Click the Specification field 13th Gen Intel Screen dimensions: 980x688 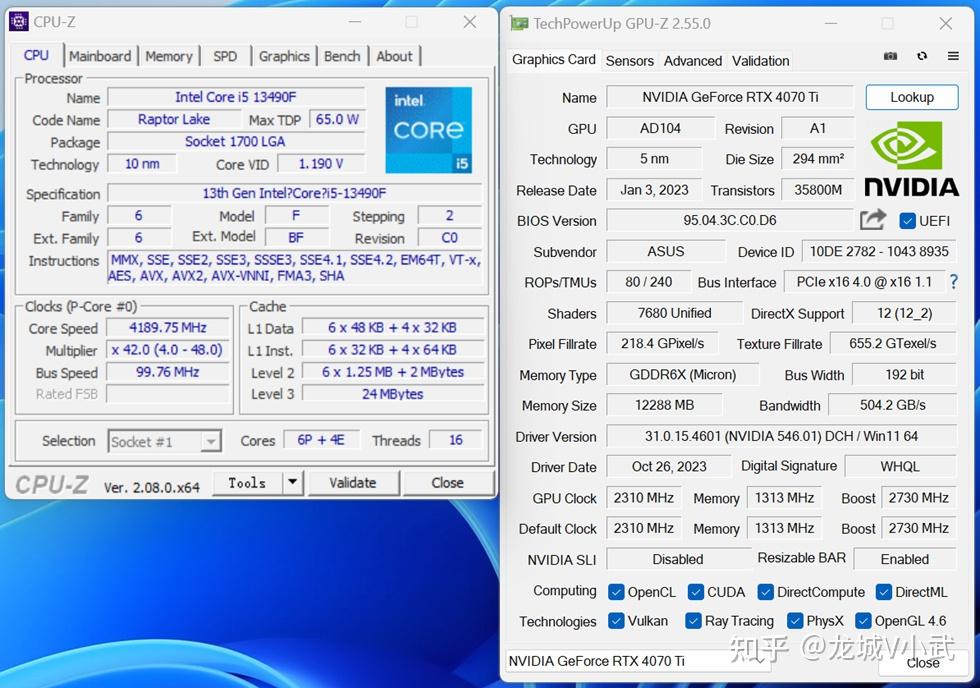[294, 193]
